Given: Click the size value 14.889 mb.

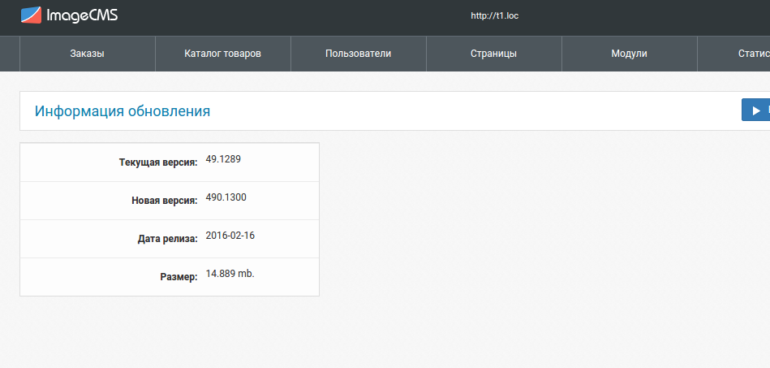Looking at the screenshot, I should coord(230,274).
